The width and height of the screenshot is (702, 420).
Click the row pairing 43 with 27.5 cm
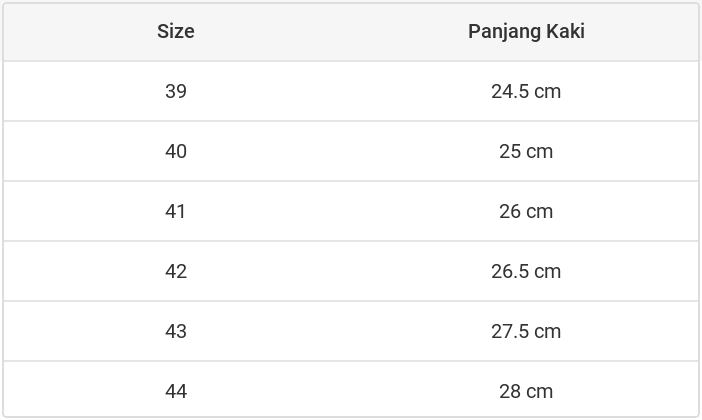(350, 331)
